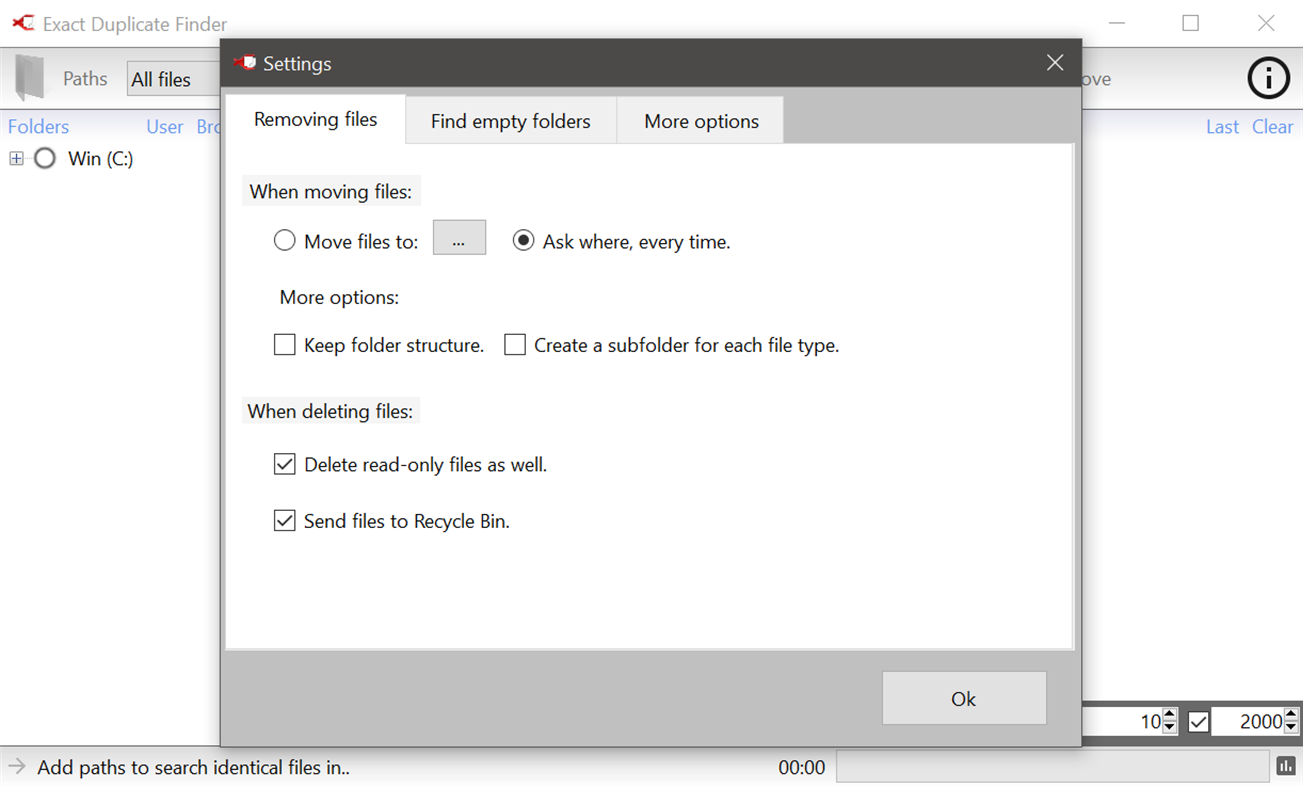Toggle Send files to Recycle Bin
Viewport: 1303px width, 787px height.
tap(285, 521)
